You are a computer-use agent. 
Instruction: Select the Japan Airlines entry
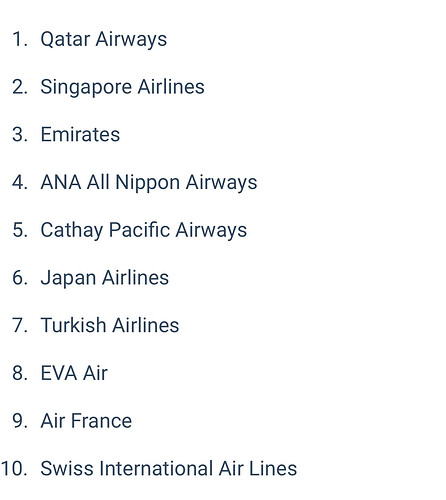[105, 278]
